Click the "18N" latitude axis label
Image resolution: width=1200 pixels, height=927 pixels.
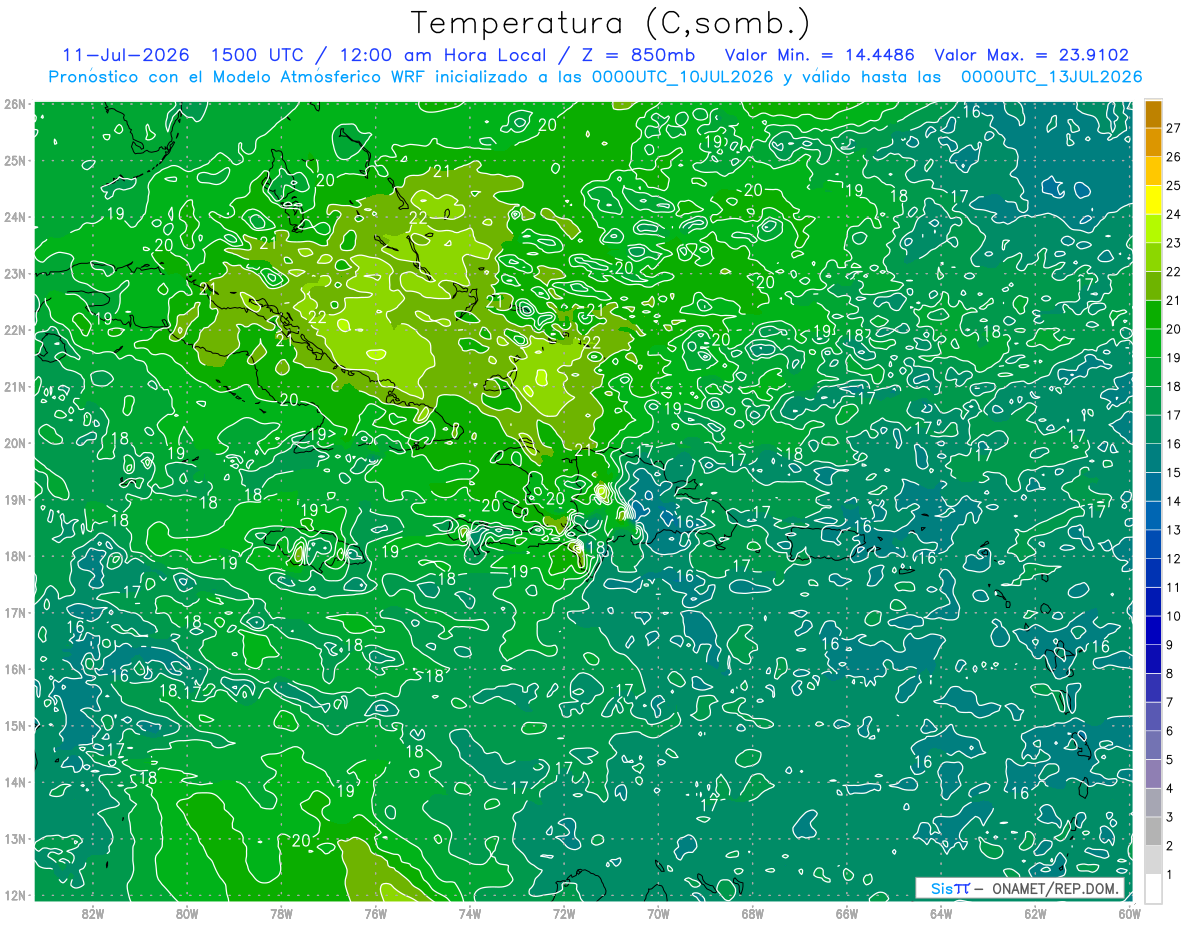point(15,556)
